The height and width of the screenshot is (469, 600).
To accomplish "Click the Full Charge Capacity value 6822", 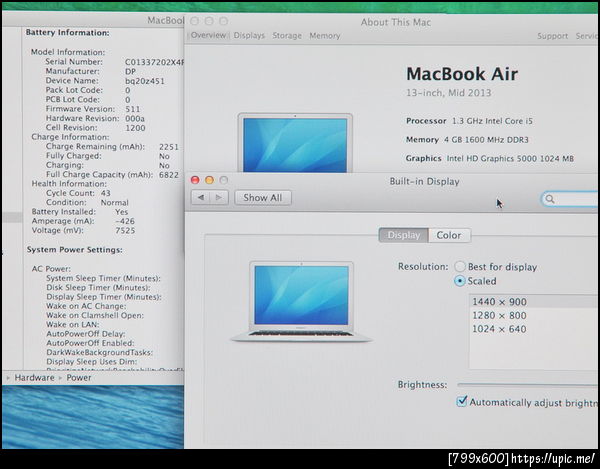I will pyautogui.click(x=169, y=175).
